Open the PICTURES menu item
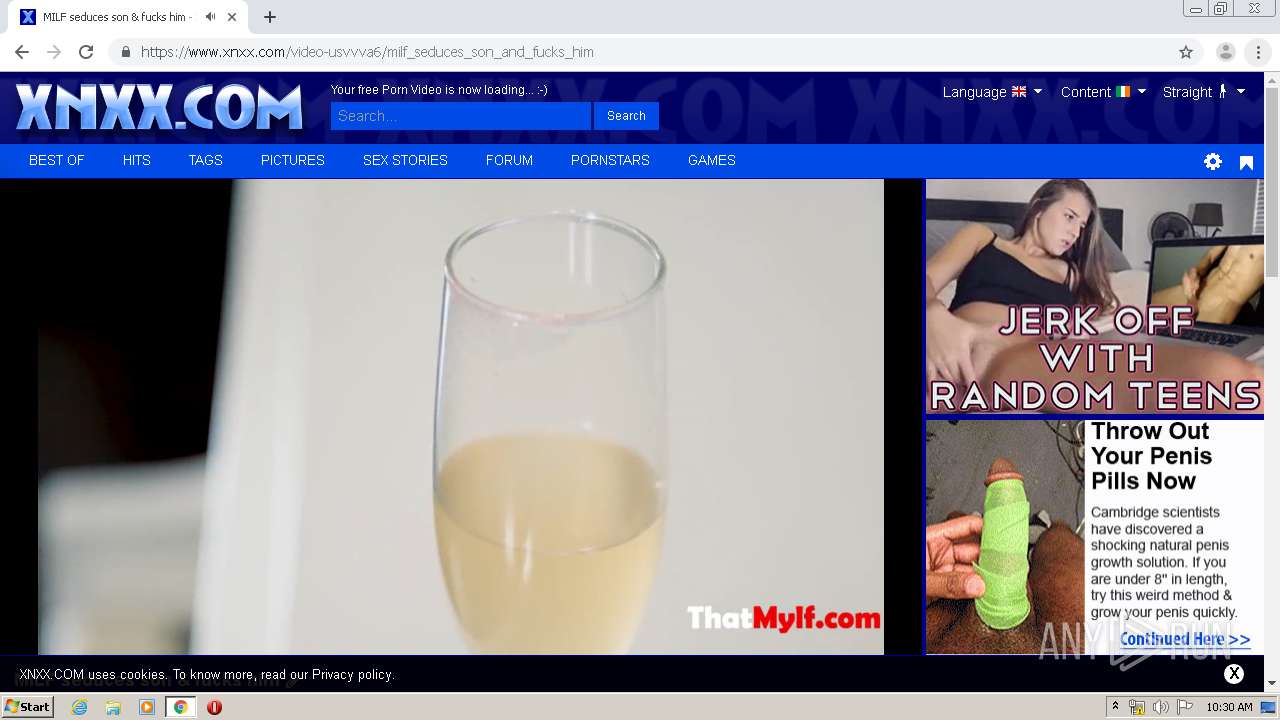Image resolution: width=1280 pixels, height=720 pixels. click(x=293, y=160)
